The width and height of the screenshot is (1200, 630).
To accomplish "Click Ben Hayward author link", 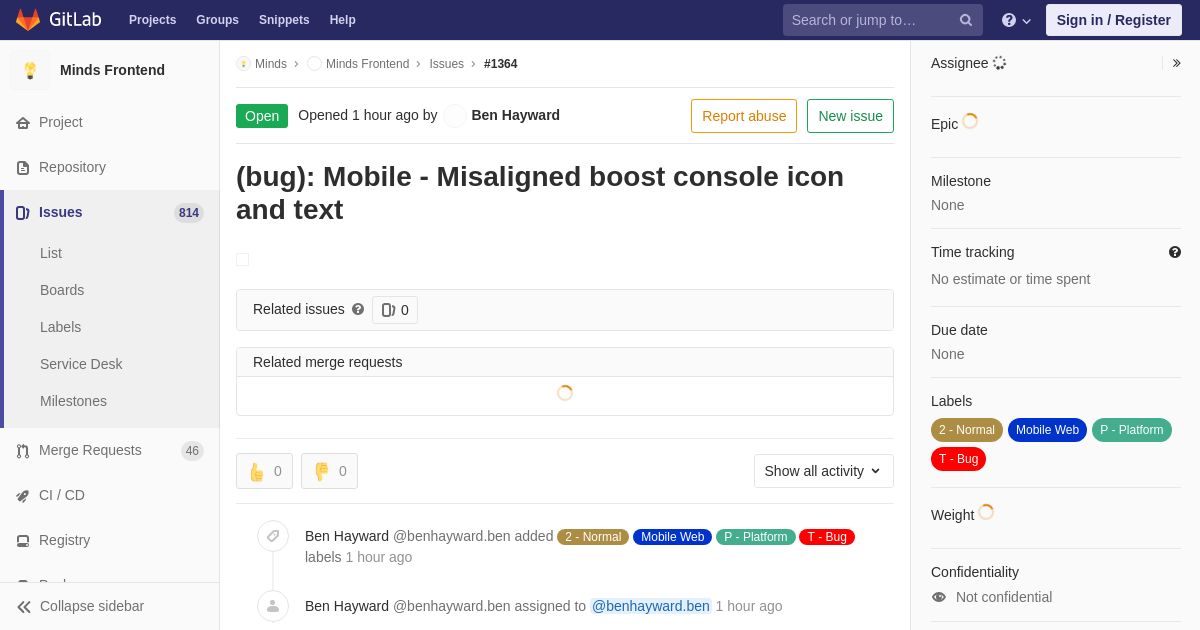I will [515, 115].
